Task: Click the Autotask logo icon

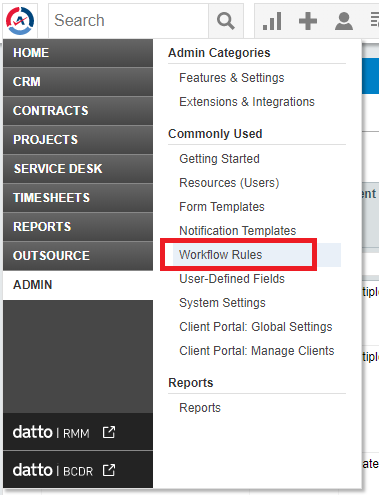Action: 20,21
